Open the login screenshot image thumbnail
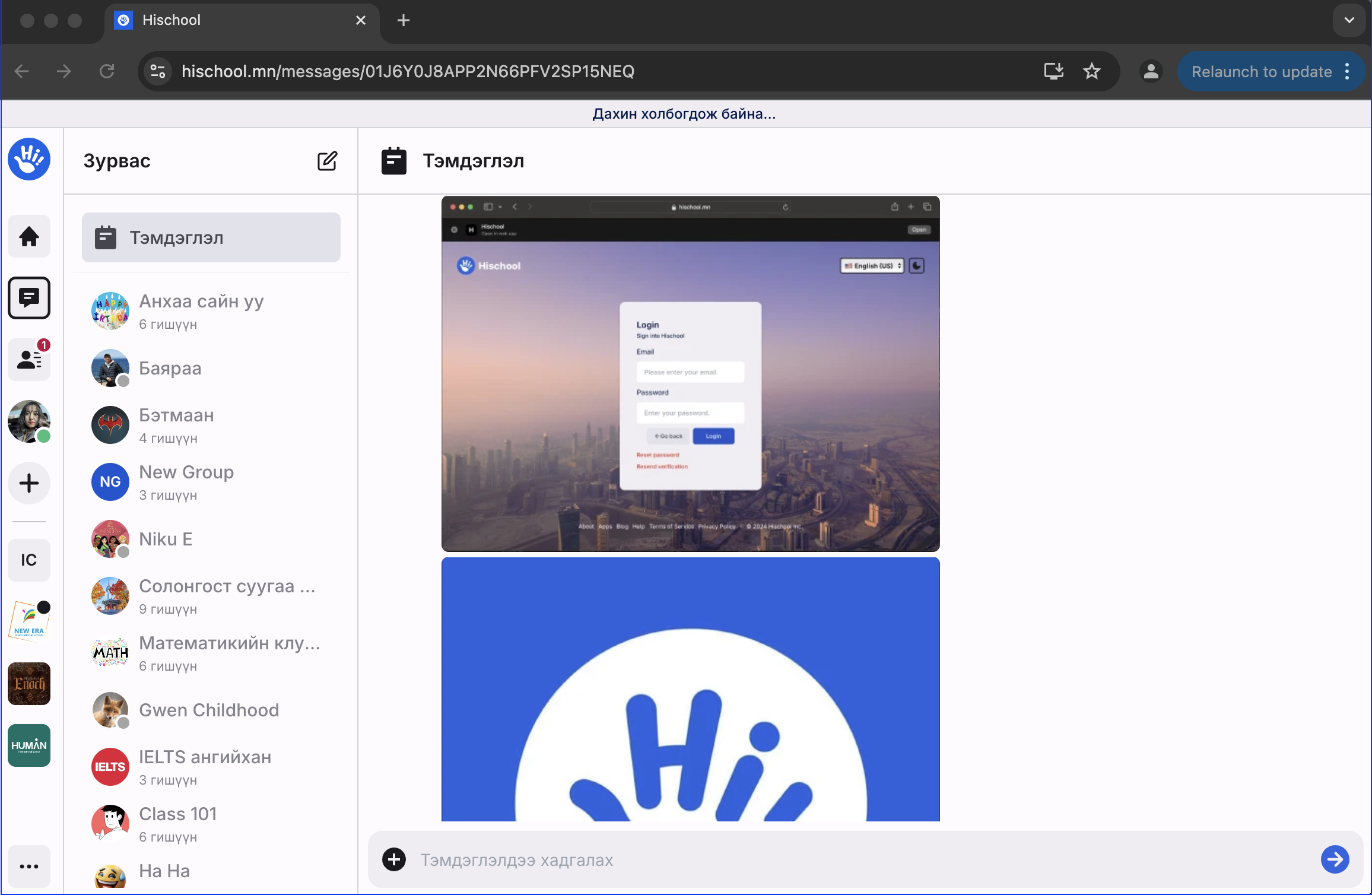 pyautogui.click(x=690, y=374)
